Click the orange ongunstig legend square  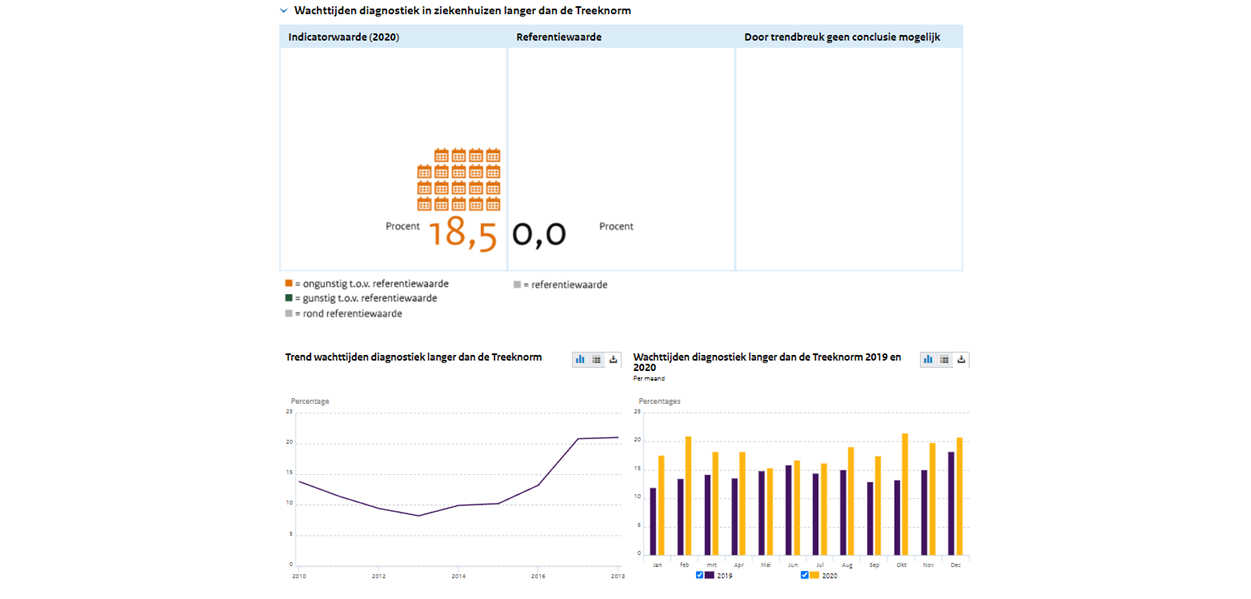289,284
